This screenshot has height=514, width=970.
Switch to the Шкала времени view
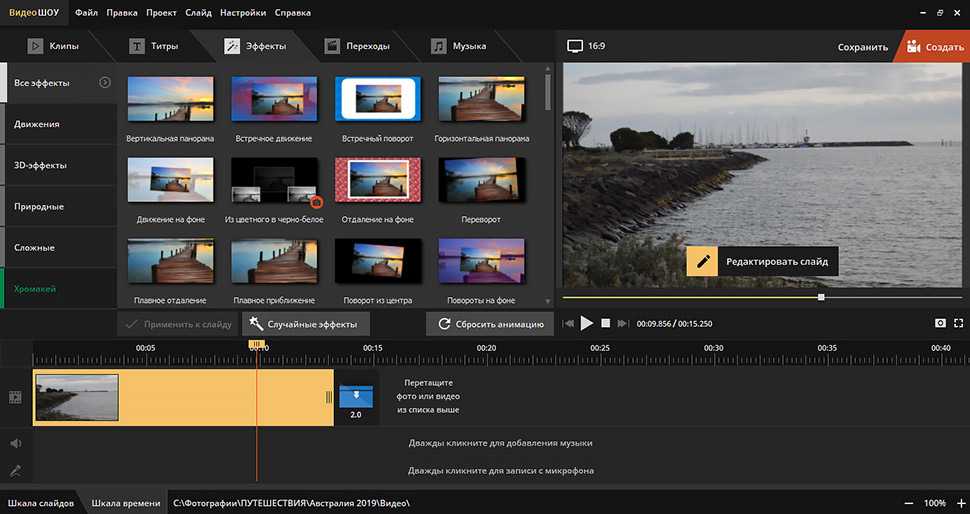tap(125, 503)
